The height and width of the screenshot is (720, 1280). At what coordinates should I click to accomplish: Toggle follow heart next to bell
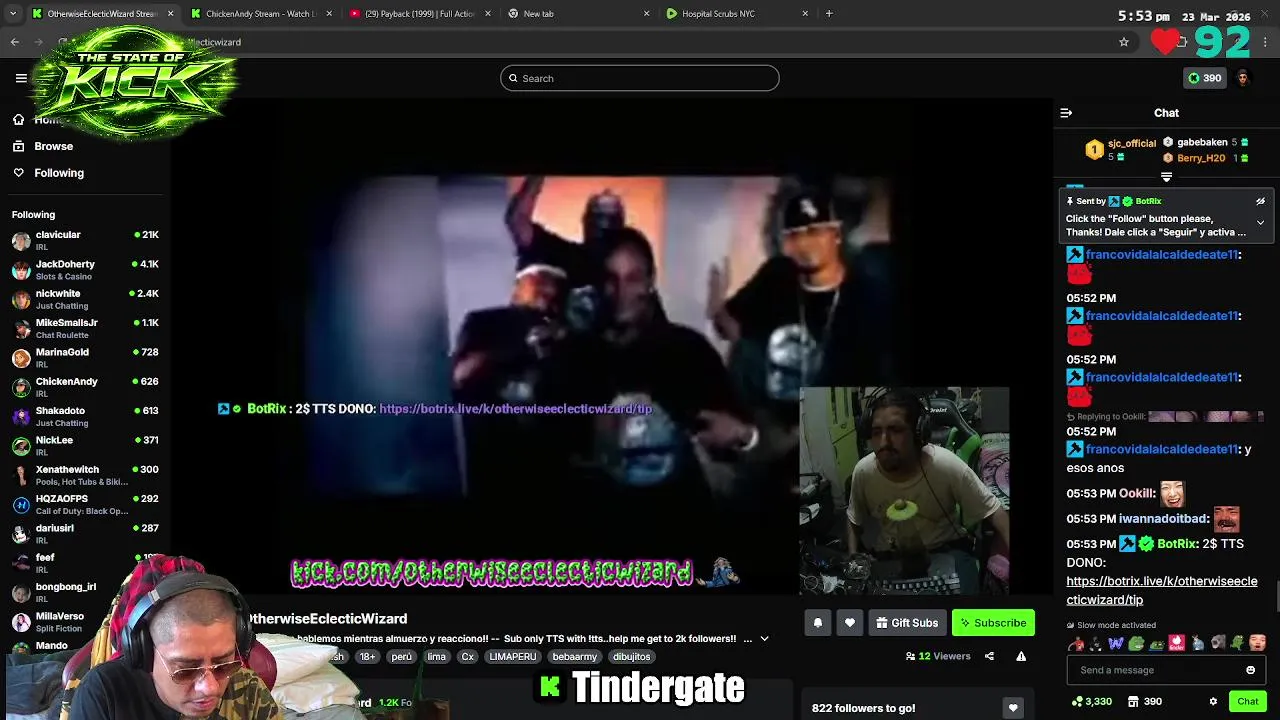coord(849,623)
